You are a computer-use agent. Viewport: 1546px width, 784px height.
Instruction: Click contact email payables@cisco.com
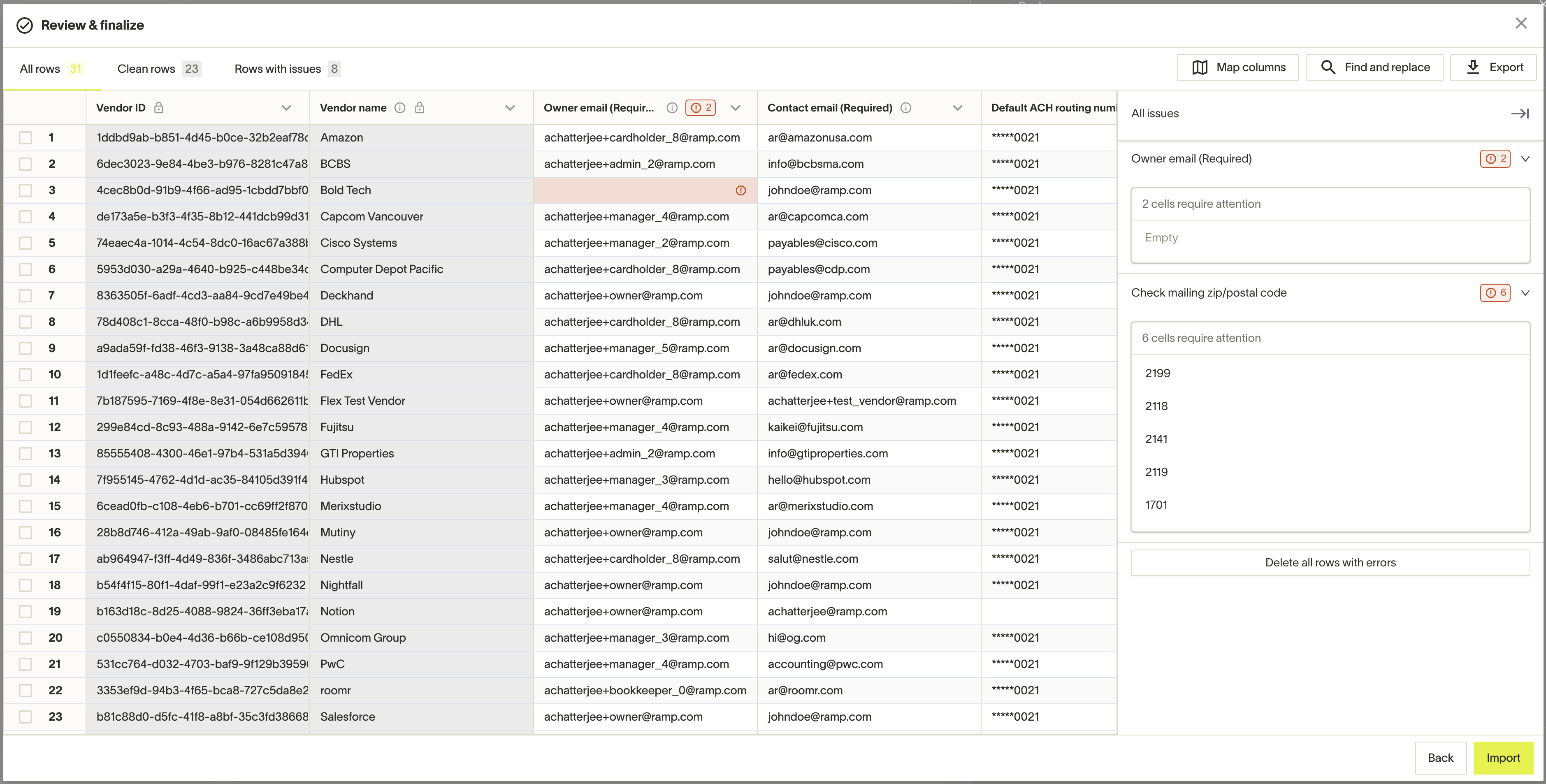[822, 243]
